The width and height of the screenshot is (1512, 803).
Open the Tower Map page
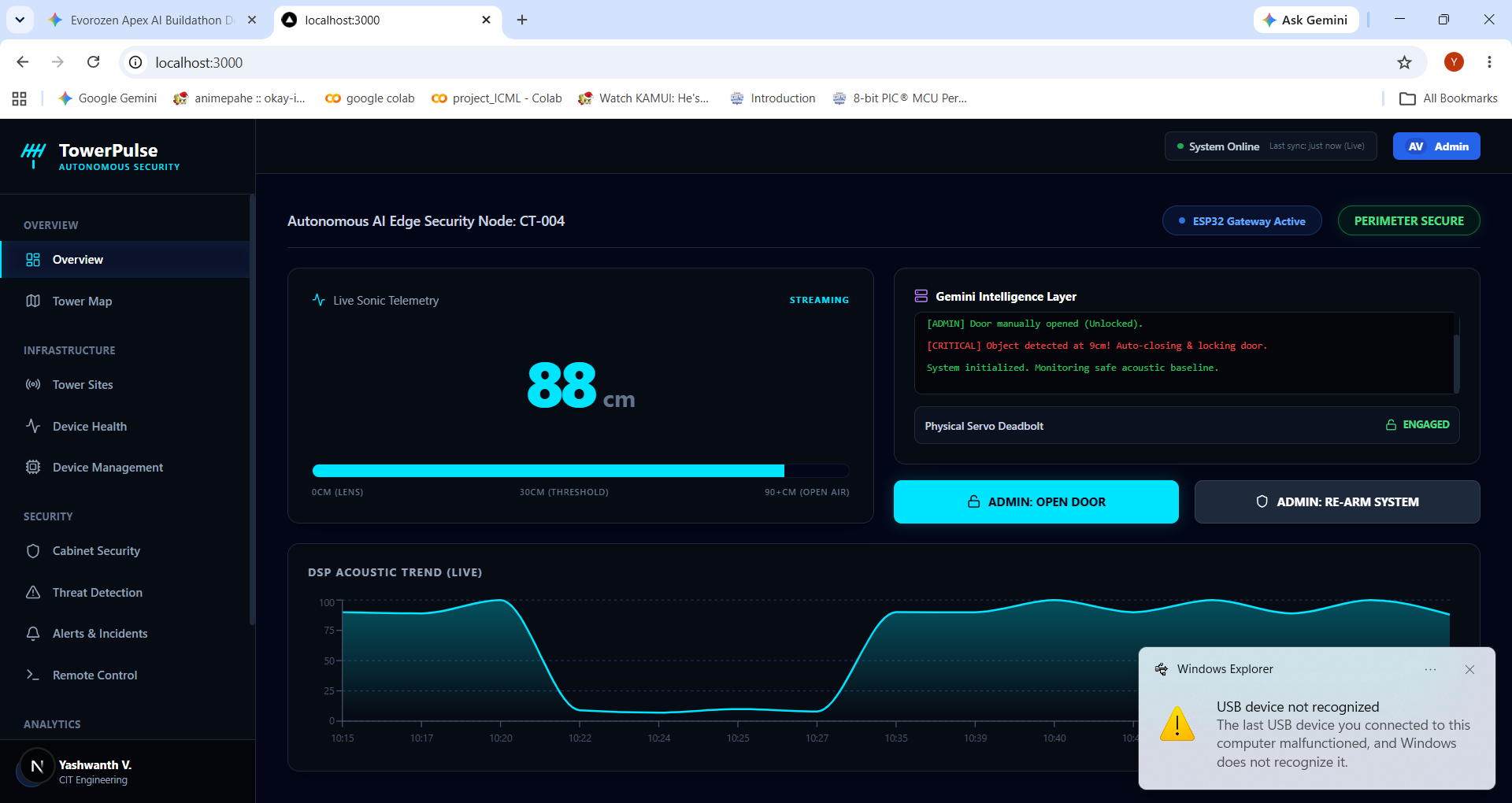126,302
